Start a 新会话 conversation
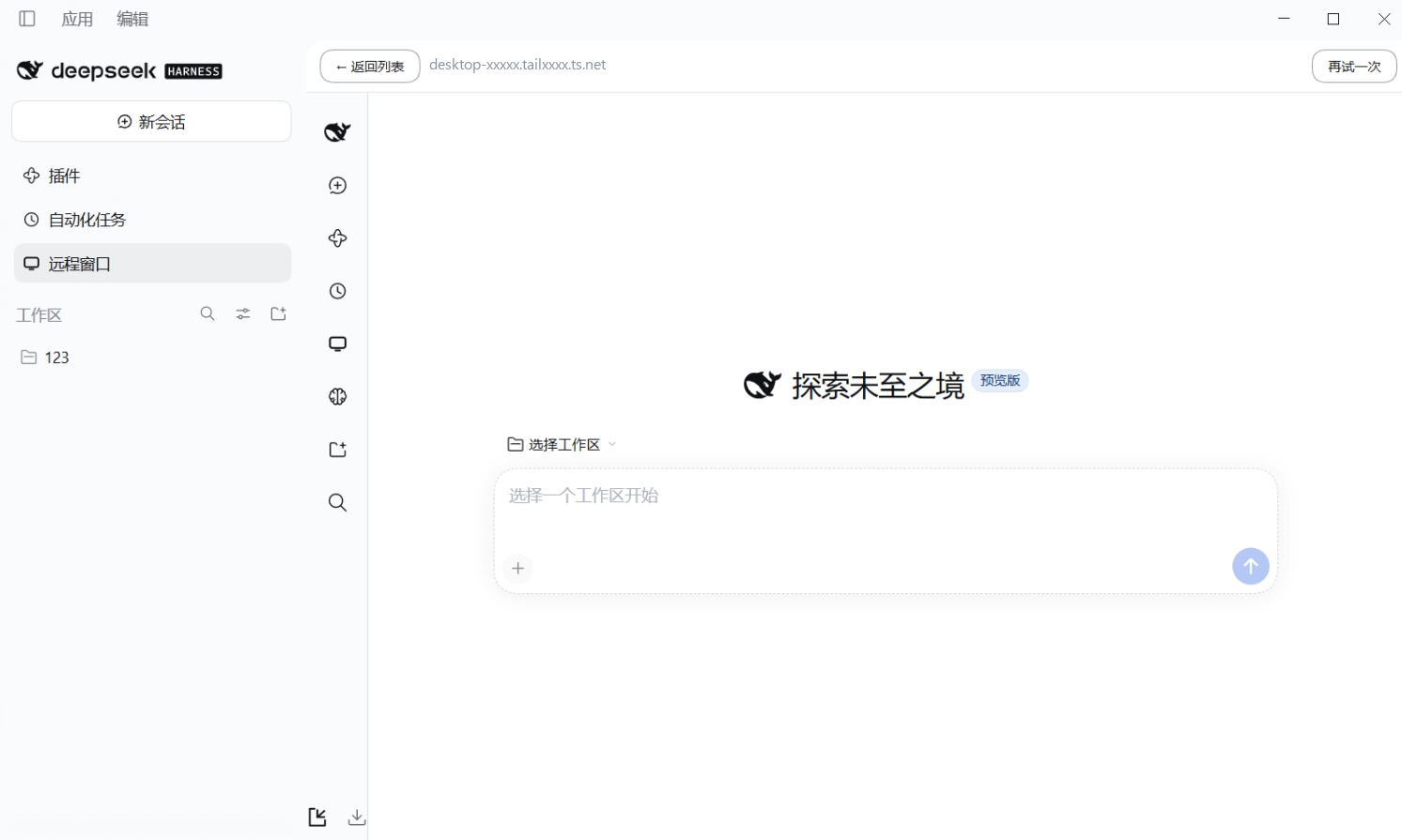 pos(151,122)
